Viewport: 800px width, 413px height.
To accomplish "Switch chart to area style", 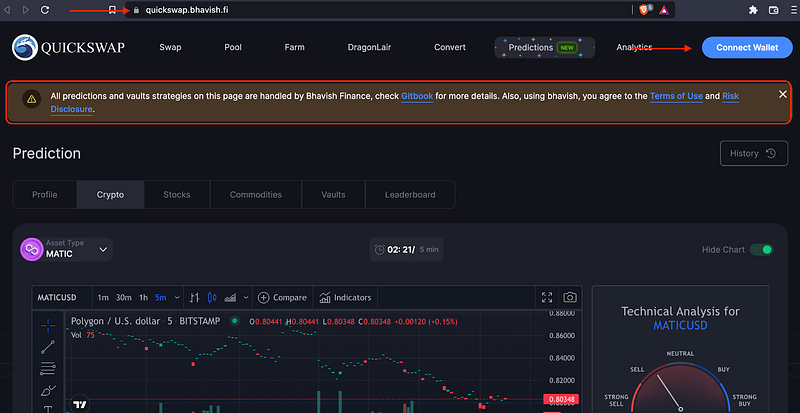I will (231, 298).
